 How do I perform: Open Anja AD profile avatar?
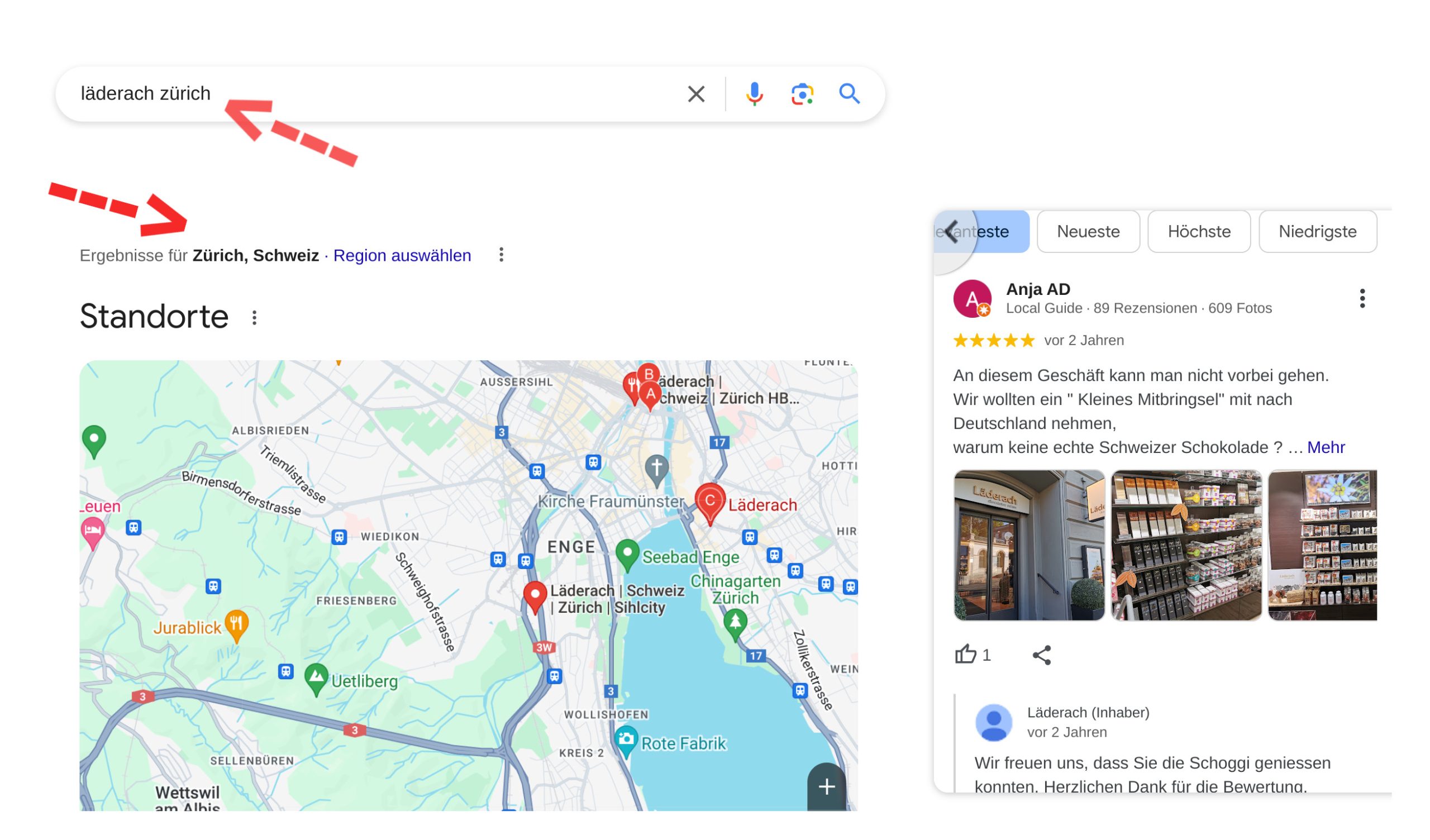click(x=972, y=299)
